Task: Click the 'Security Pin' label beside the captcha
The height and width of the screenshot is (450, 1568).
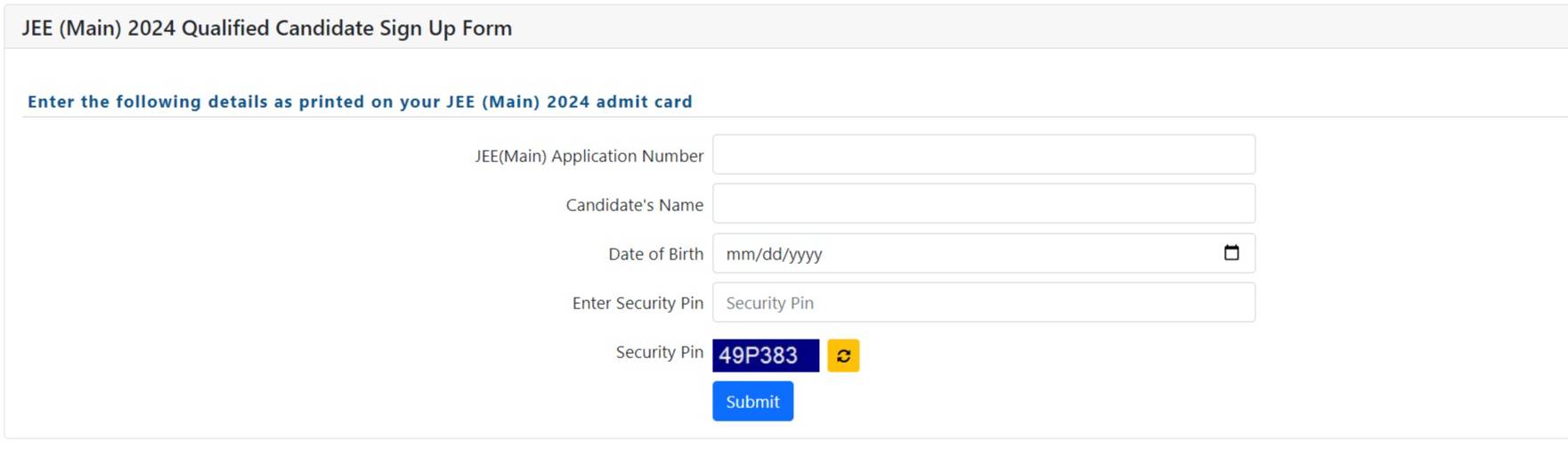Action: [x=659, y=352]
